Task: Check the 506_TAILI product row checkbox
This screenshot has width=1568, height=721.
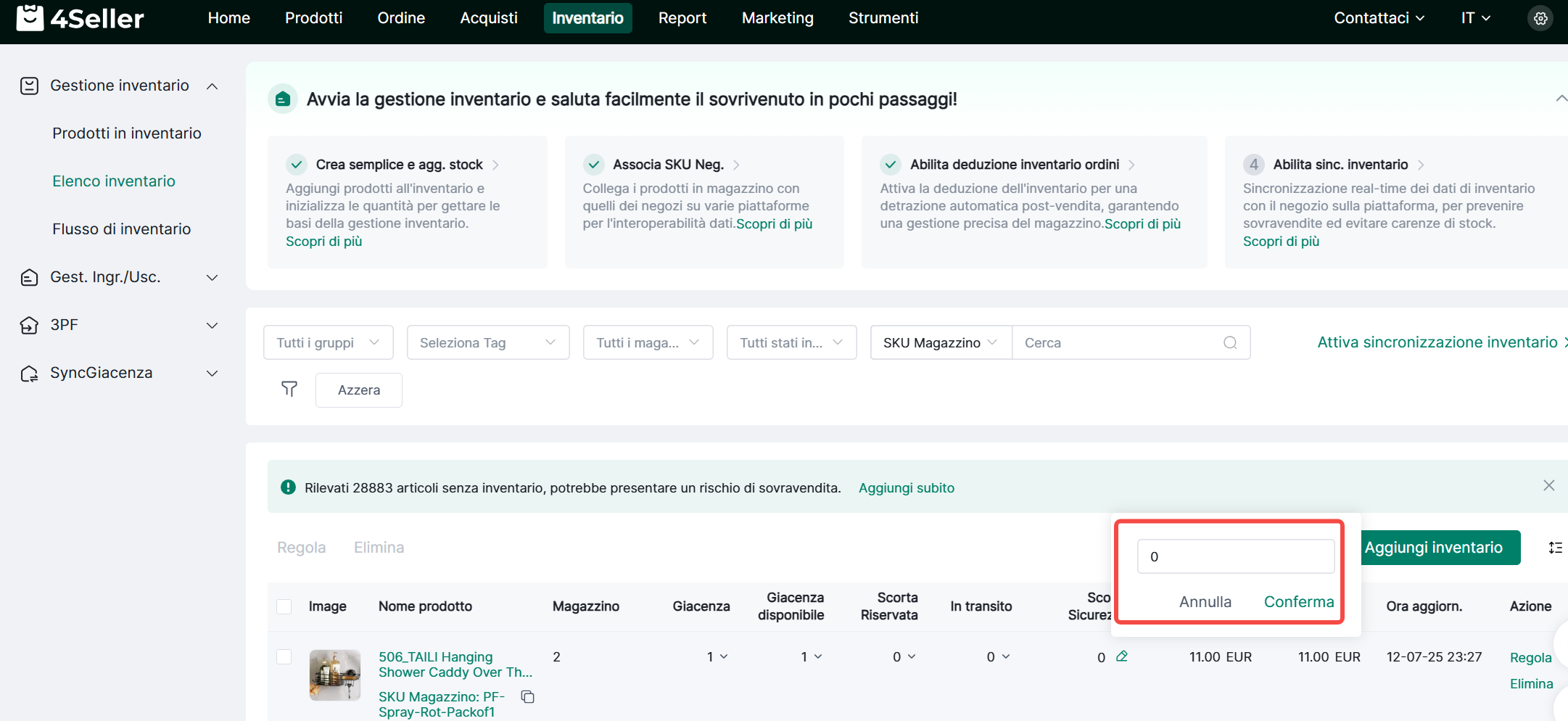Action: (x=284, y=656)
